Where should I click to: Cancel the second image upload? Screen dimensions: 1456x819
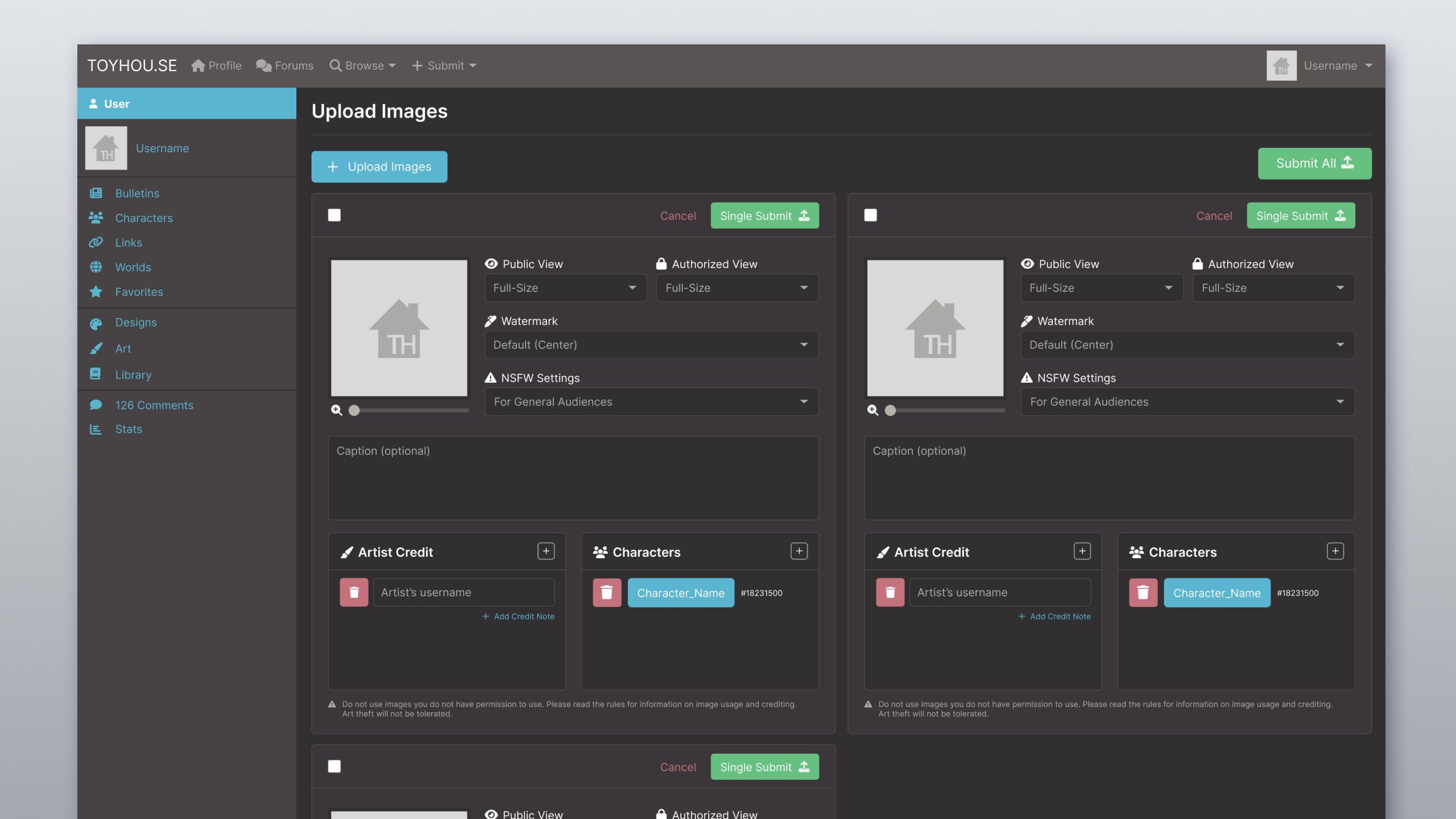coord(1214,216)
